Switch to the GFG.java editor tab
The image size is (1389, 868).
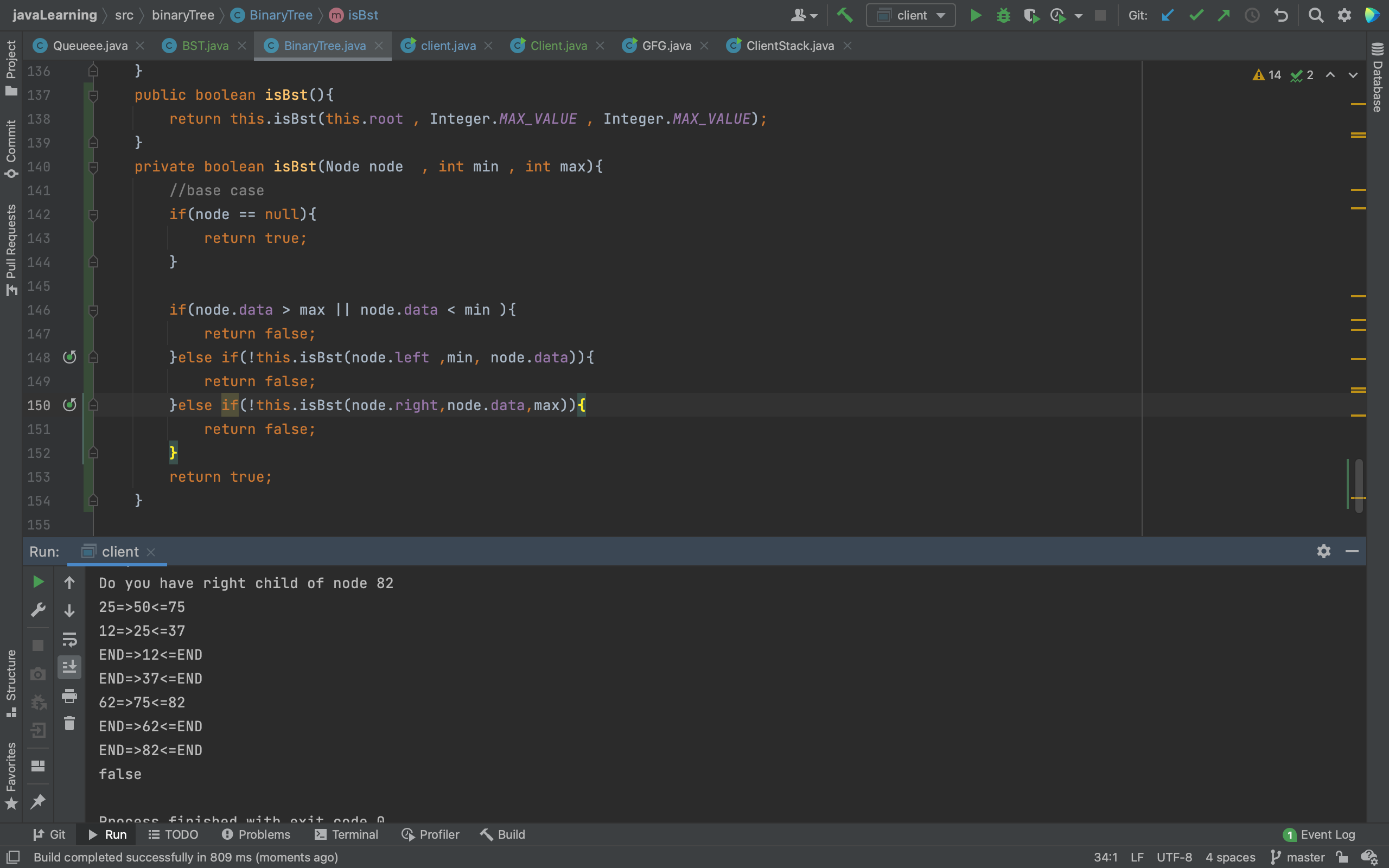(666, 46)
